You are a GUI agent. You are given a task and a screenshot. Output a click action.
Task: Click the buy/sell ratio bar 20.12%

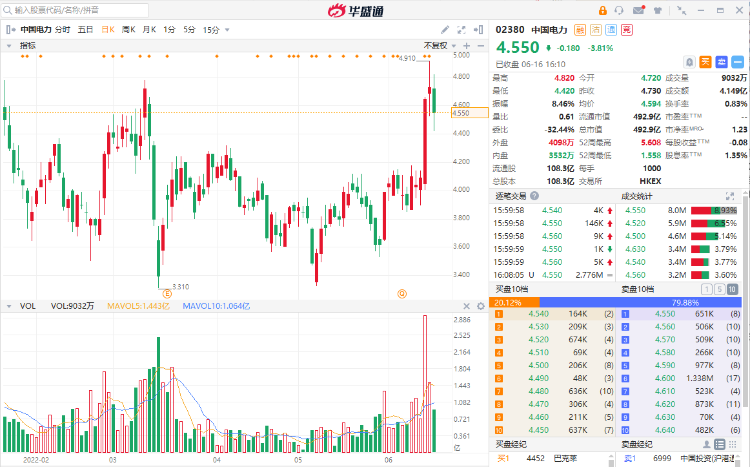coord(514,302)
